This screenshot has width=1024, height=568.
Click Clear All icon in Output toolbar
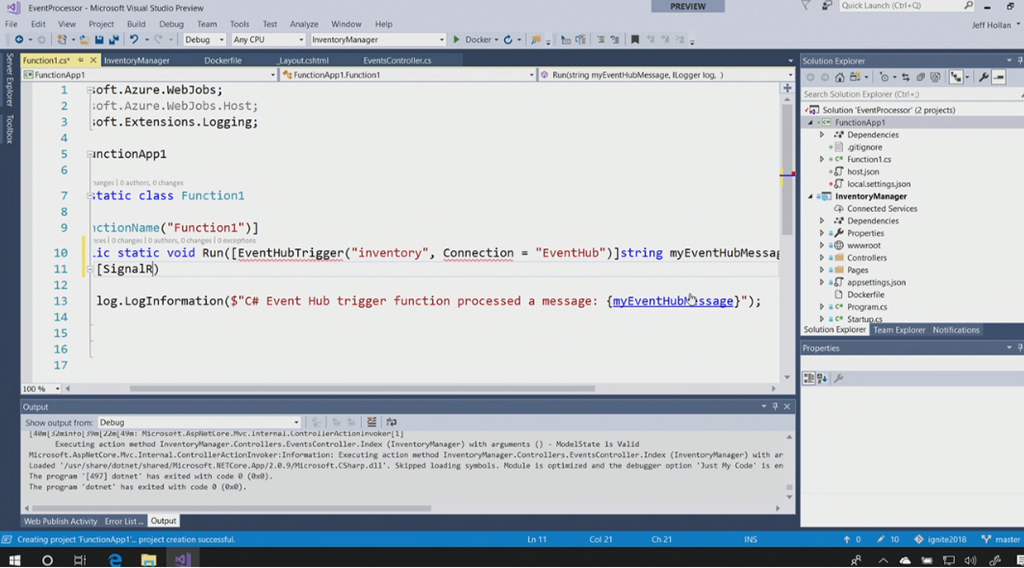[x=372, y=422]
